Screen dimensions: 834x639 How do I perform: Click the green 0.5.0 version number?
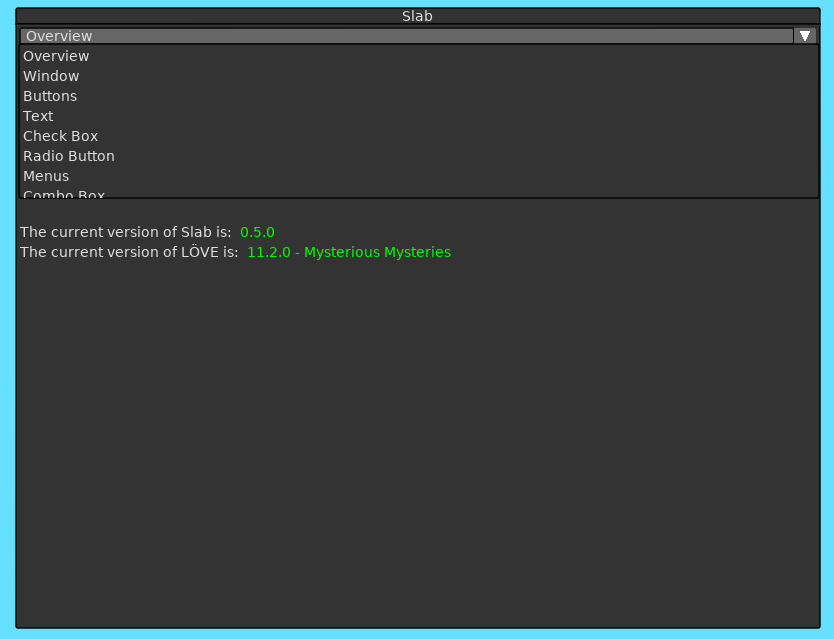(x=257, y=232)
